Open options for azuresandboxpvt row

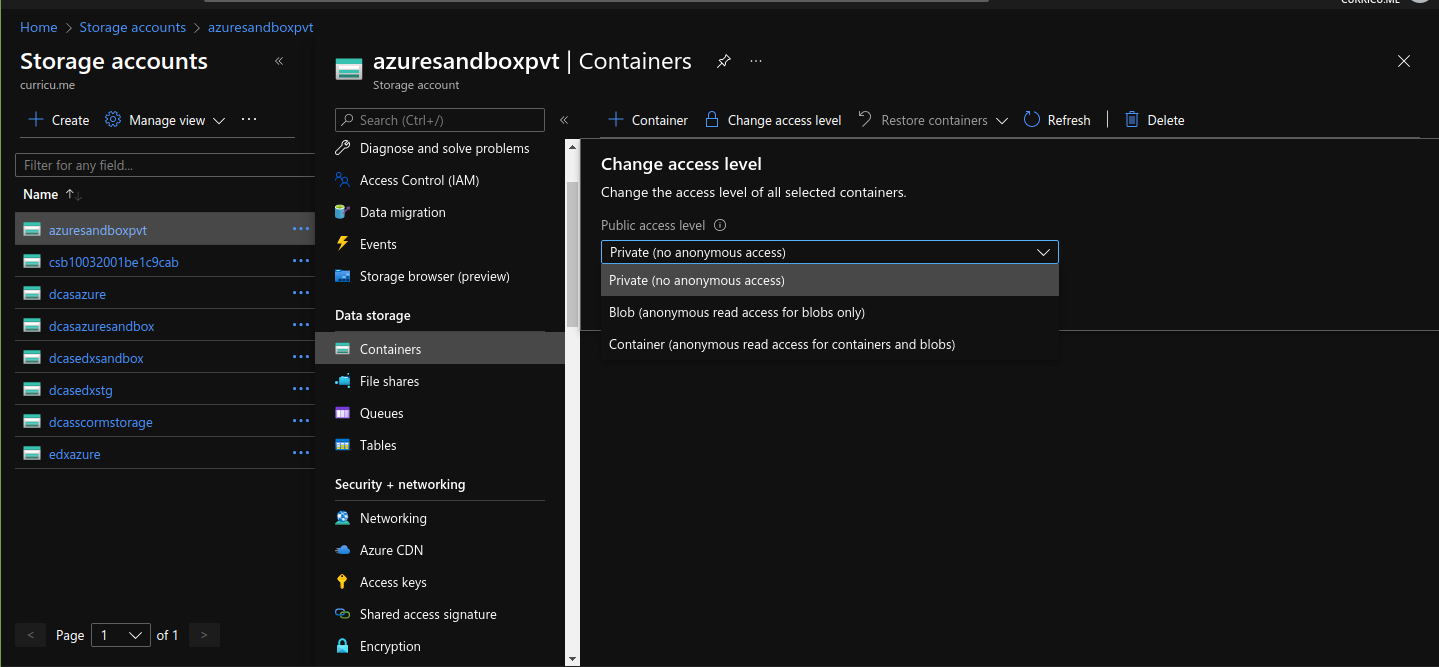click(301, 229)
